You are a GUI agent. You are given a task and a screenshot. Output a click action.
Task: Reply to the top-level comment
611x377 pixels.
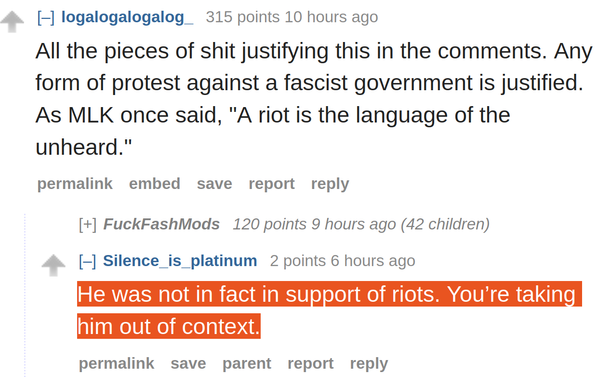(330, 184)
